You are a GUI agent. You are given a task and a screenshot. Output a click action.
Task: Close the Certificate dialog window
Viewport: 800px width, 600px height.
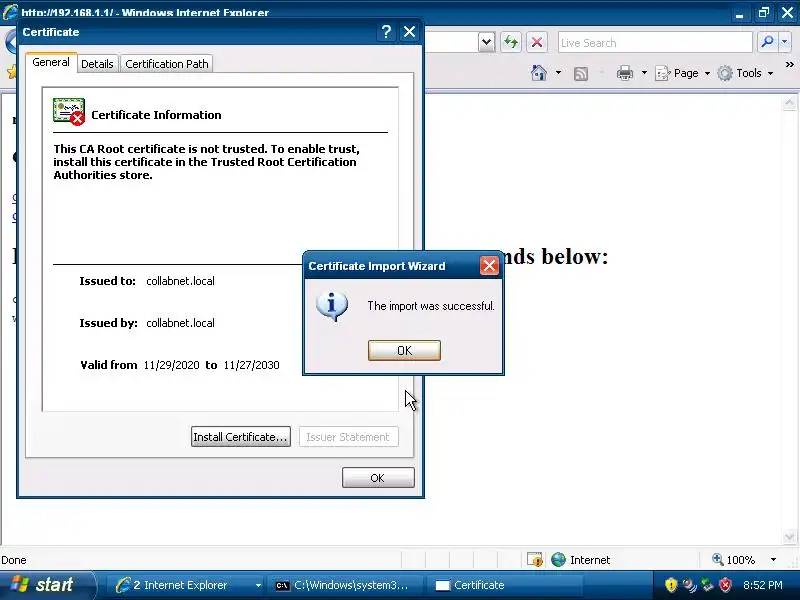tap(409, 32)
